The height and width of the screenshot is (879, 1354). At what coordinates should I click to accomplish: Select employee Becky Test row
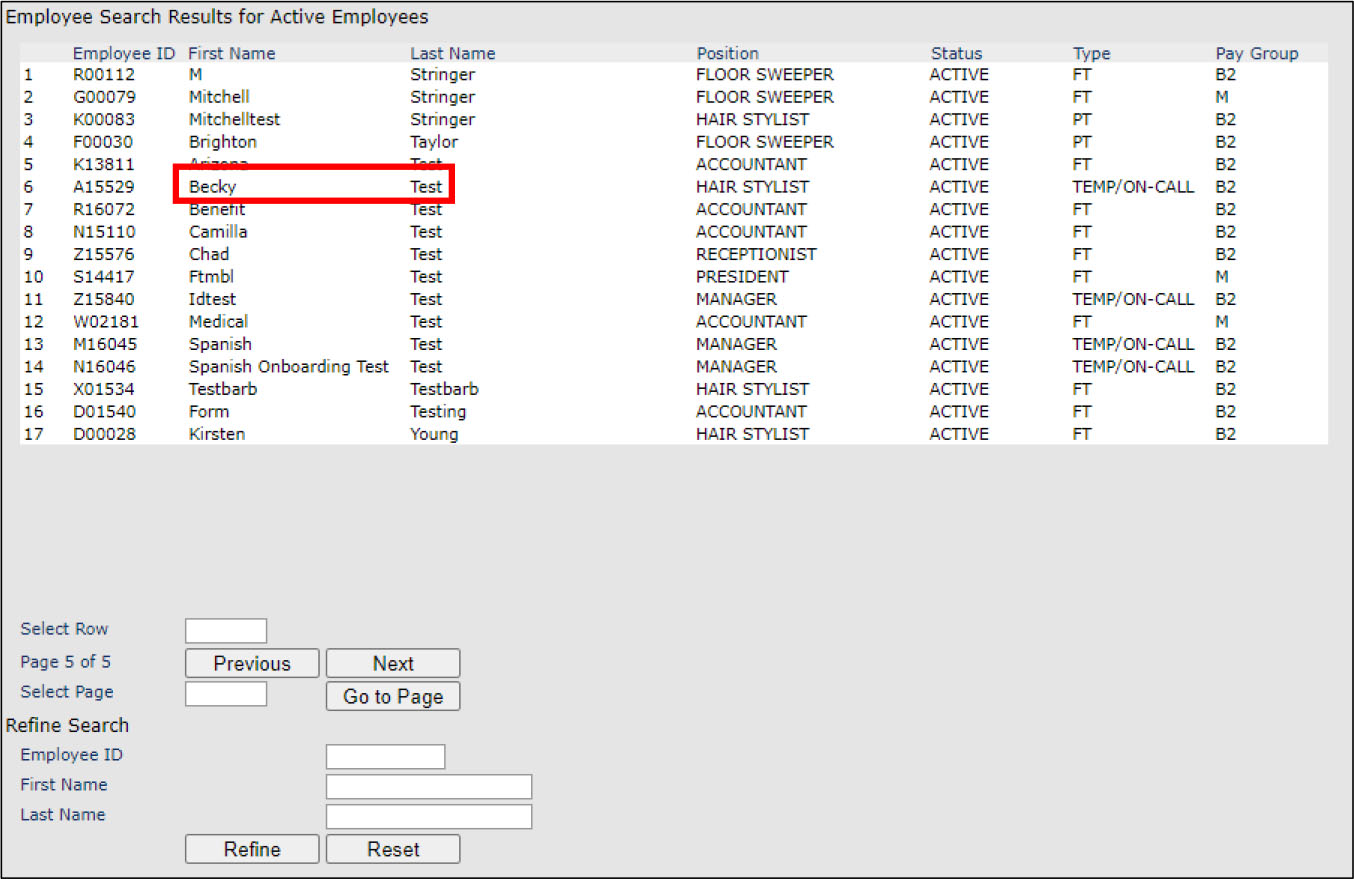(x=213, y=187)
